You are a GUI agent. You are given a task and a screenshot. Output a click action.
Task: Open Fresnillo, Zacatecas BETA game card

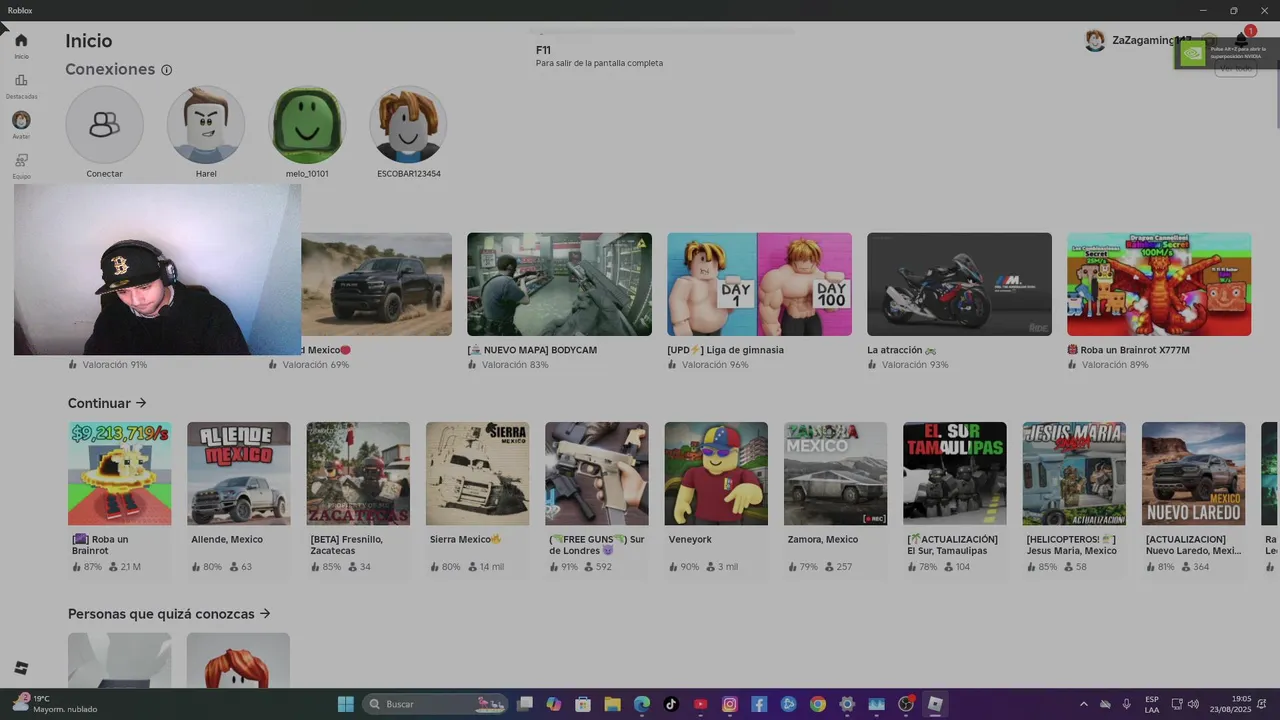click(358, 473)
